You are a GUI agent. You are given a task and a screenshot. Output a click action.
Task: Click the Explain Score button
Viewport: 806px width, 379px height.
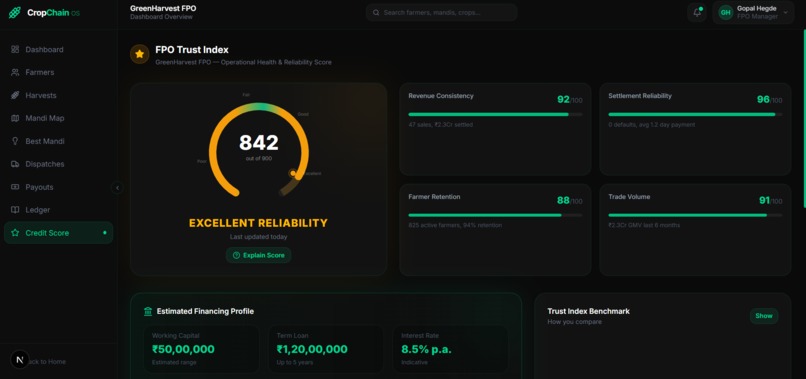pyautogui.click(x=259, y=255)
